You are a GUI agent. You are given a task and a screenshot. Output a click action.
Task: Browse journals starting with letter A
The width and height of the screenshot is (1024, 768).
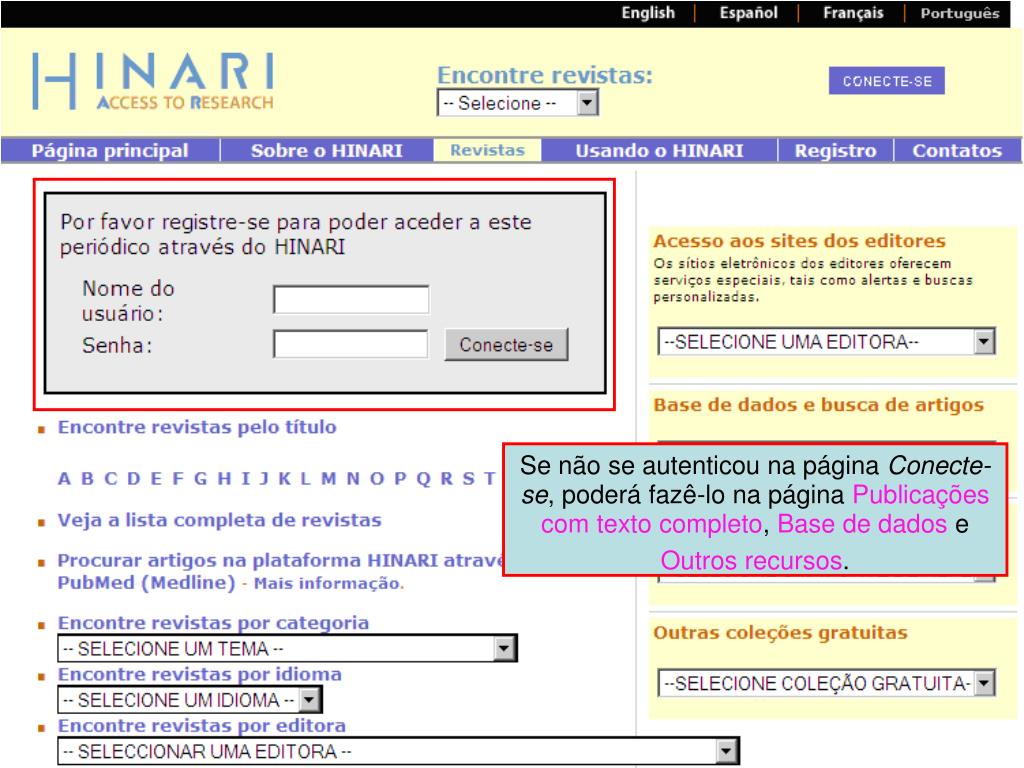click(64, 479)
